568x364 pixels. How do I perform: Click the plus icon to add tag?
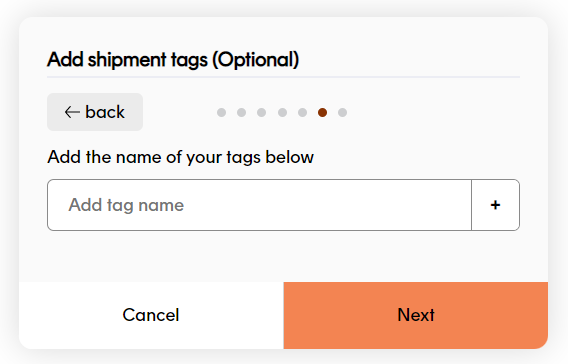point(495,205)
